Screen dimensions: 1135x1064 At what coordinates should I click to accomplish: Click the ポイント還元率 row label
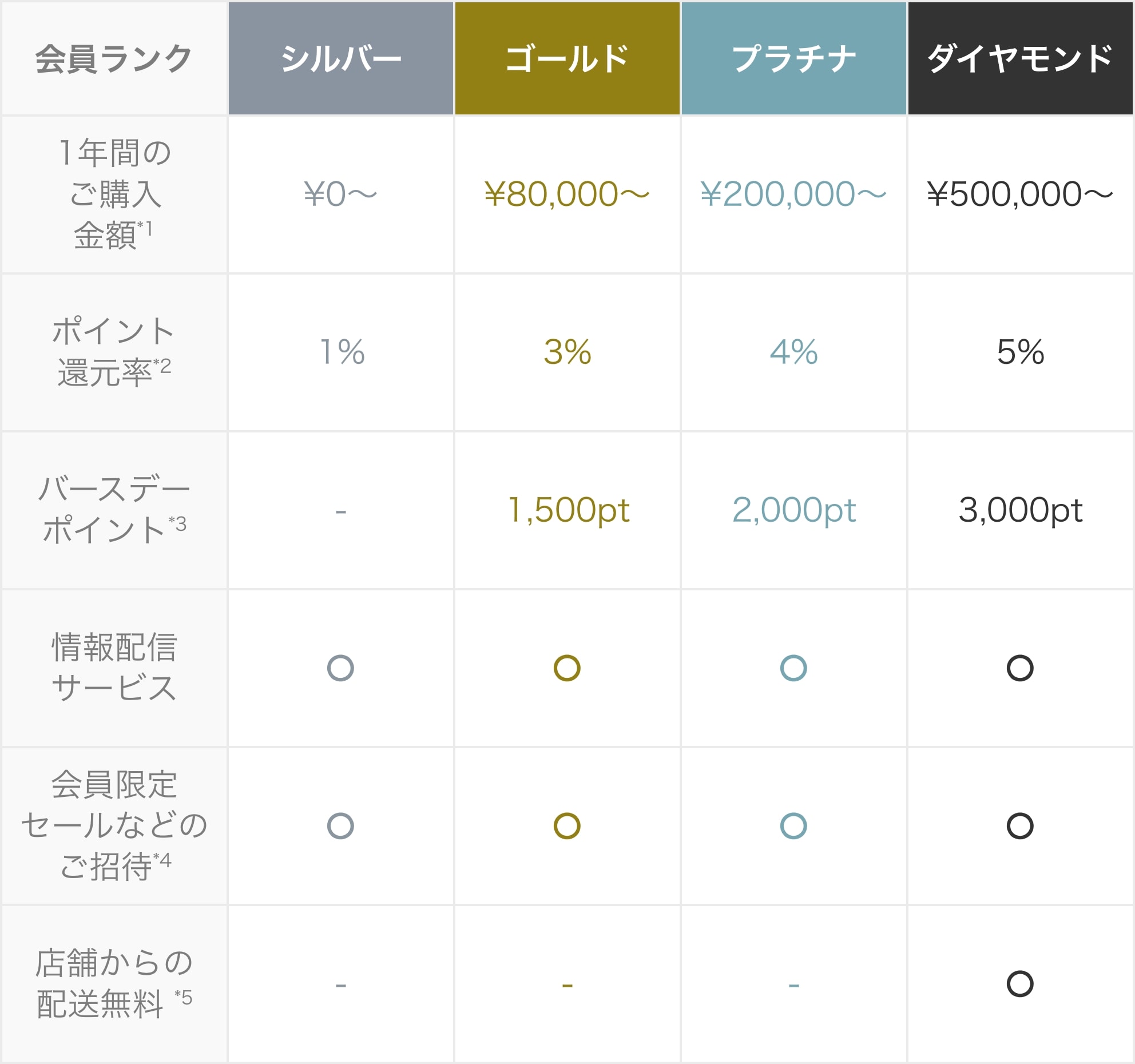tap(114, 351)
